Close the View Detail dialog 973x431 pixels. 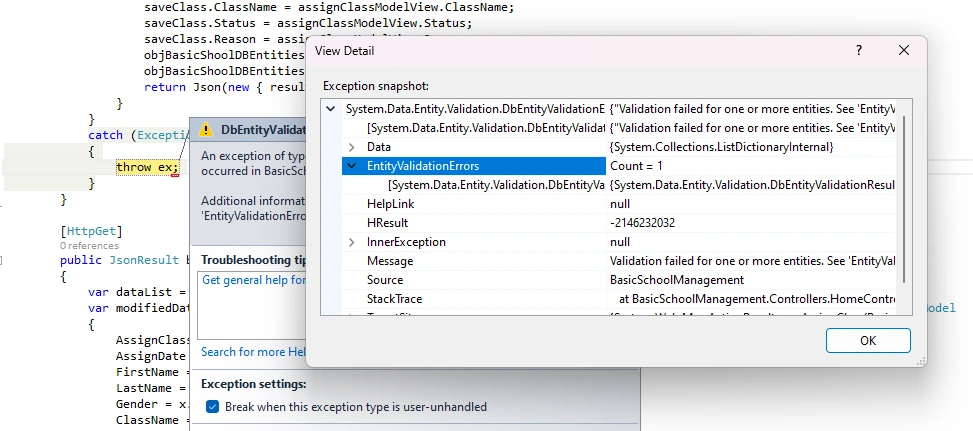(x=904, y=50)
